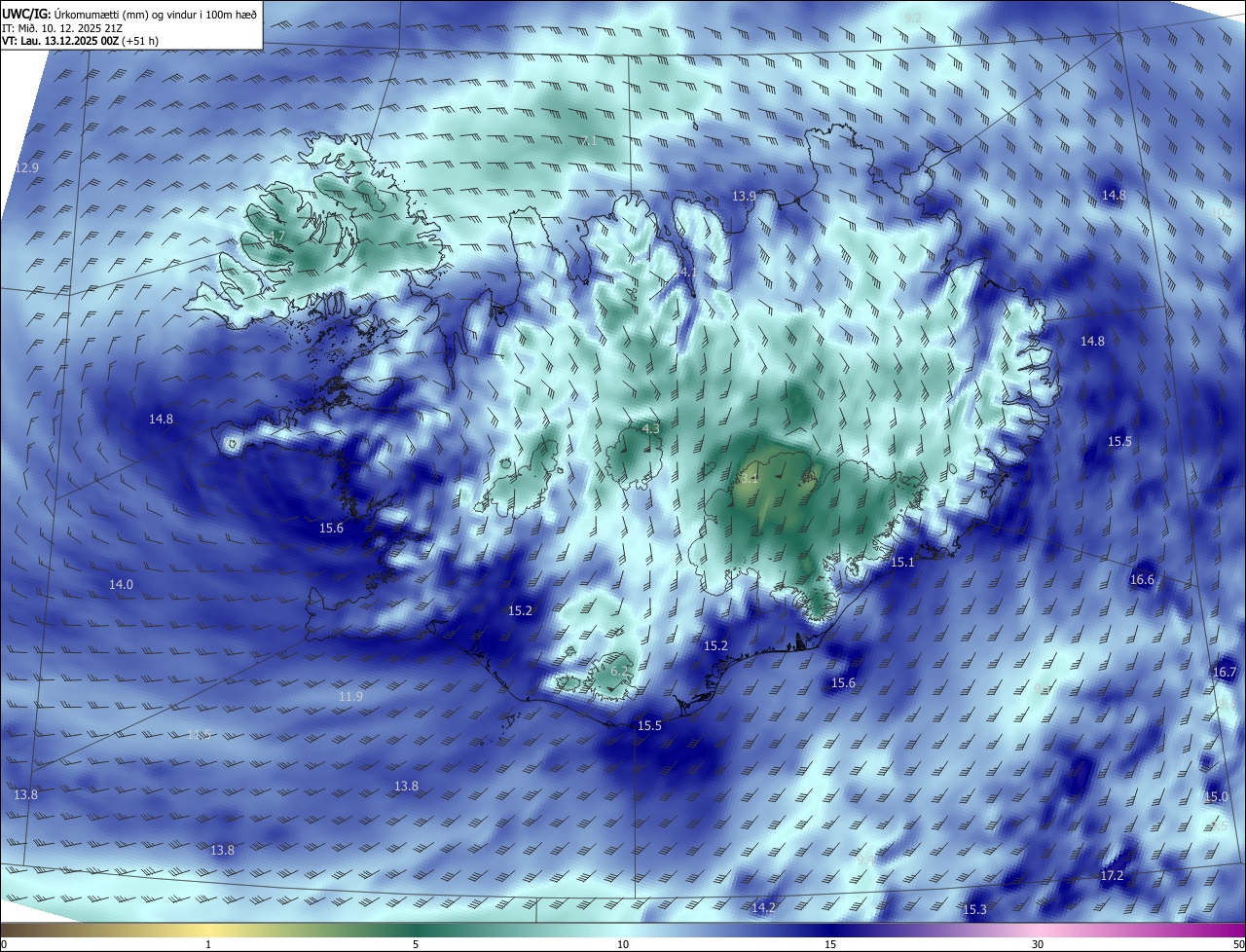This screenshot has width=1246, height=952.
Task: Click the color scale tick labeled 50
Action: (x=1237, y=945)
